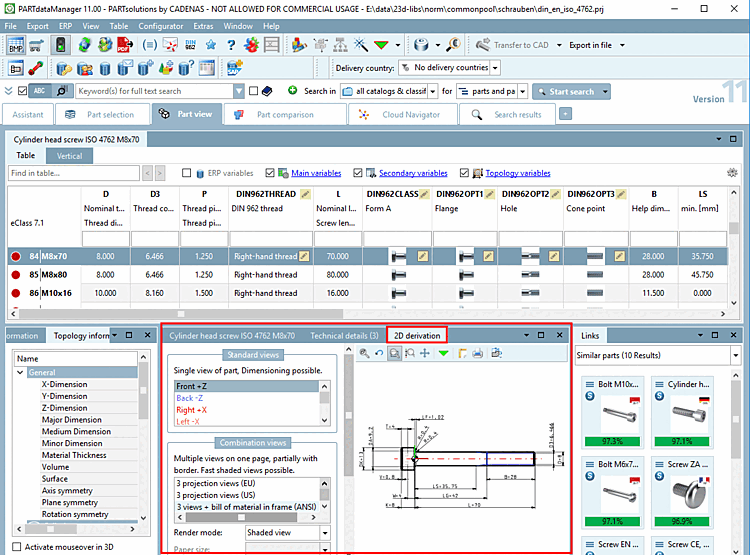Click the pan/move arrows icon in 2D view
The height and width of the screenshot is (555, 750).
pos(424,353)
